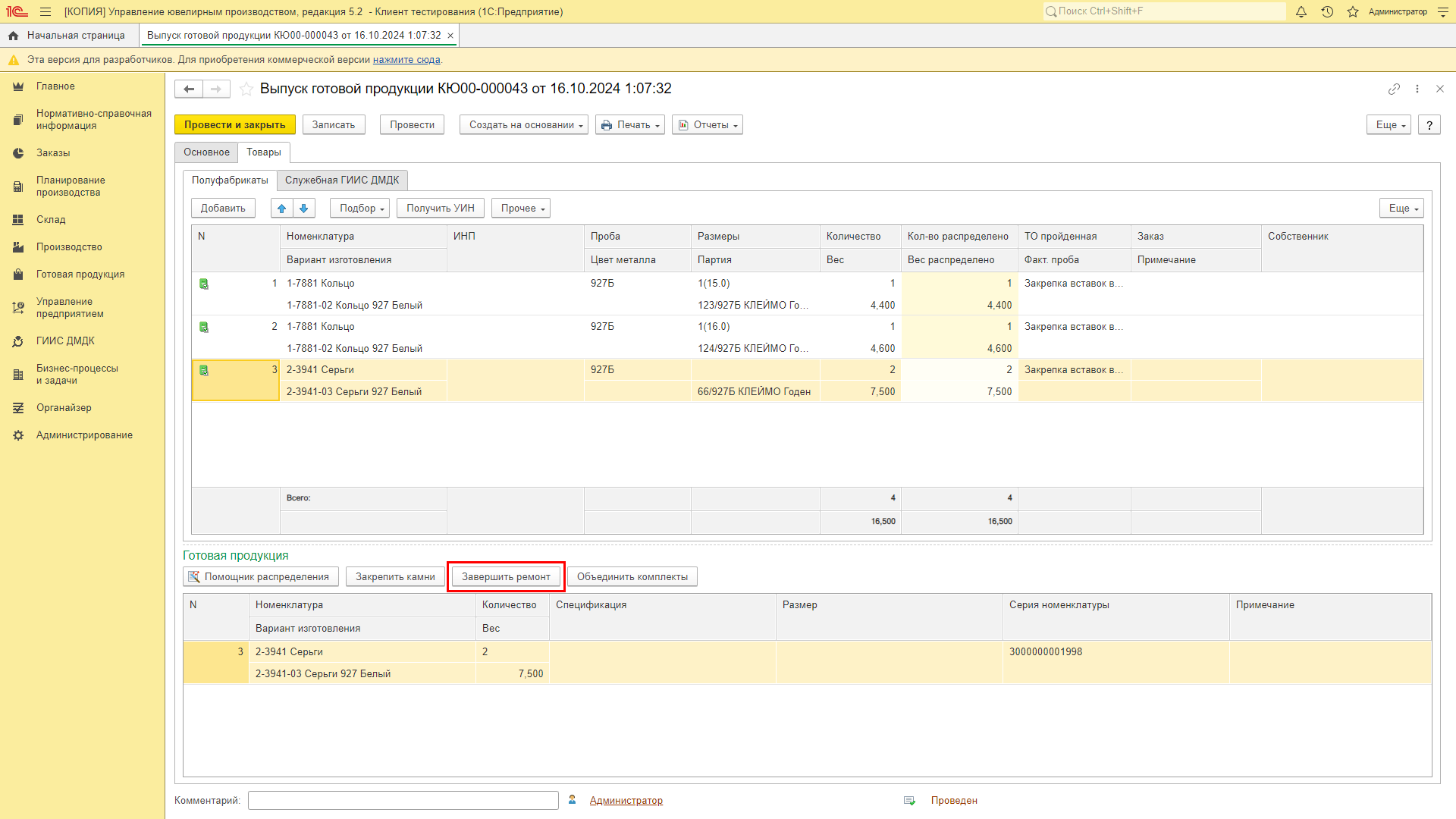Open Планирование производства section
Viewport: 1456px width, 819px height.
(x=71, y=187)
